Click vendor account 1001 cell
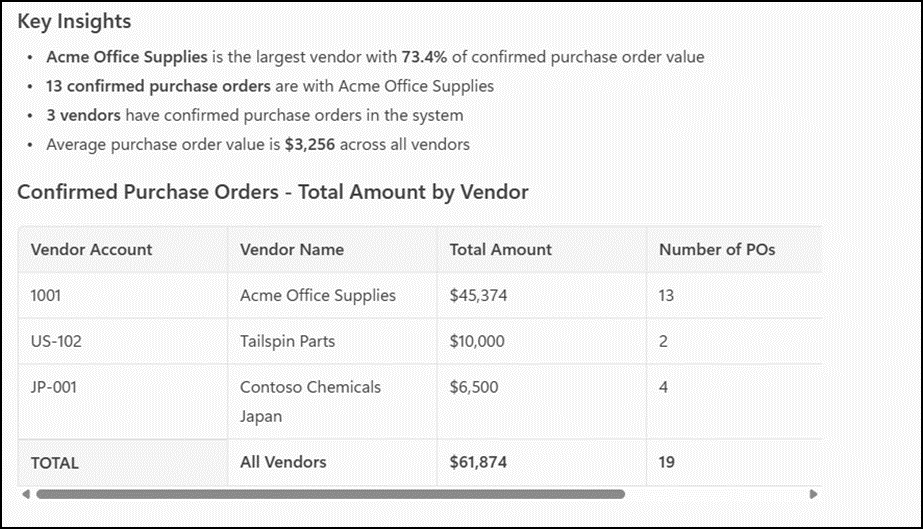 [x=123, y=295]
